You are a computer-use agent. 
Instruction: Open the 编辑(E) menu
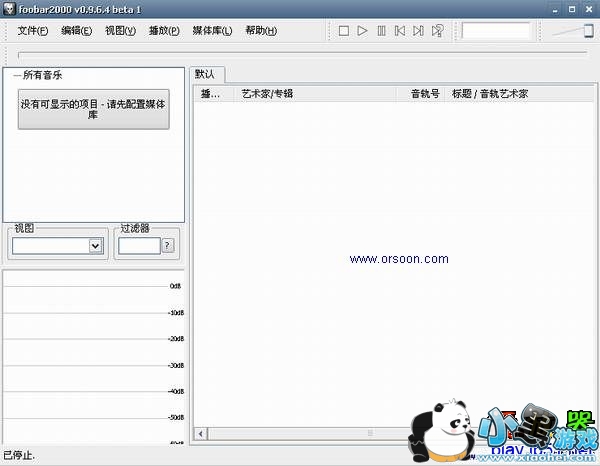pos(77,31)
